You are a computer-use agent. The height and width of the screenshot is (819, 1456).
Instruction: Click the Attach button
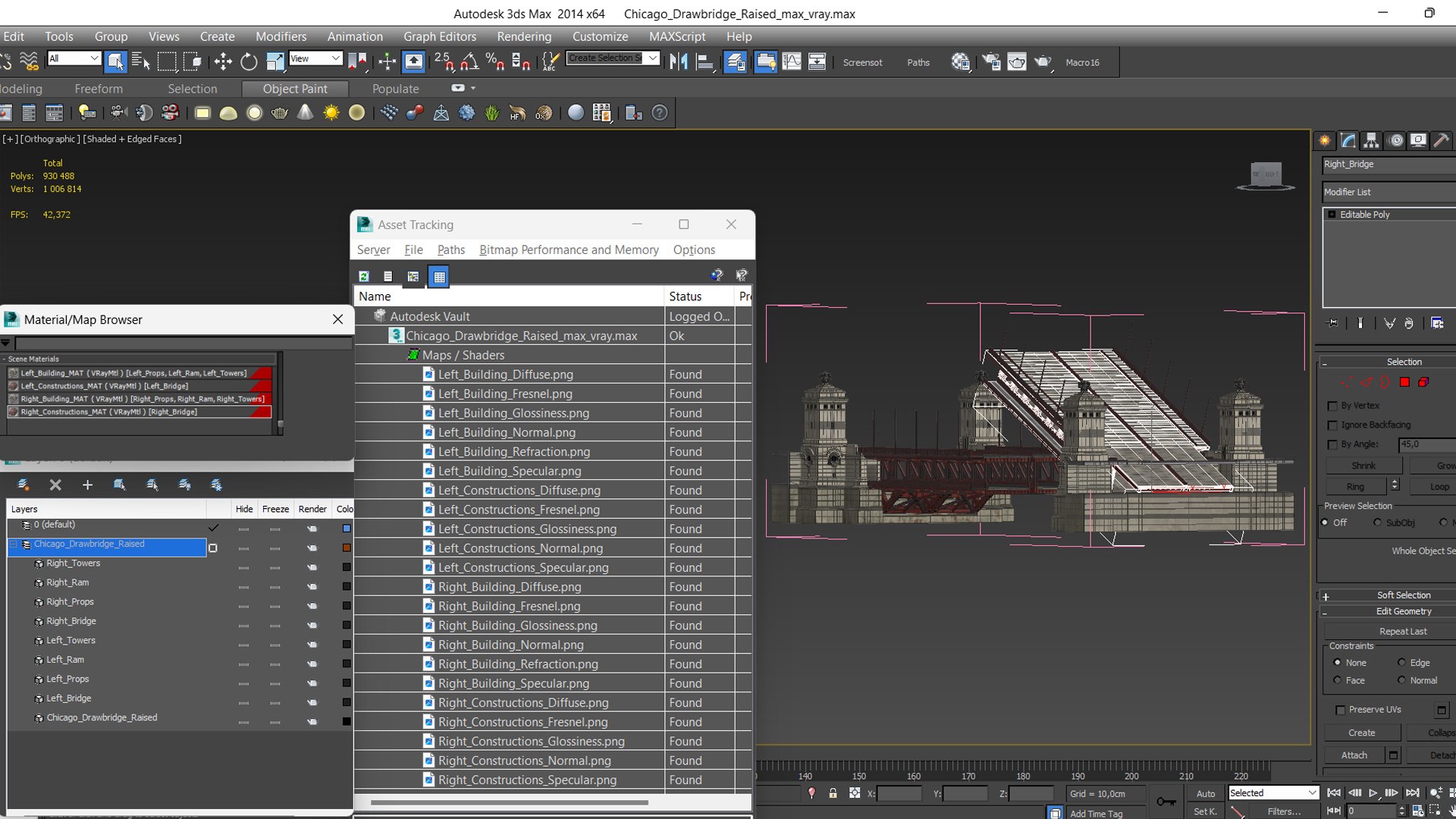1354,755
